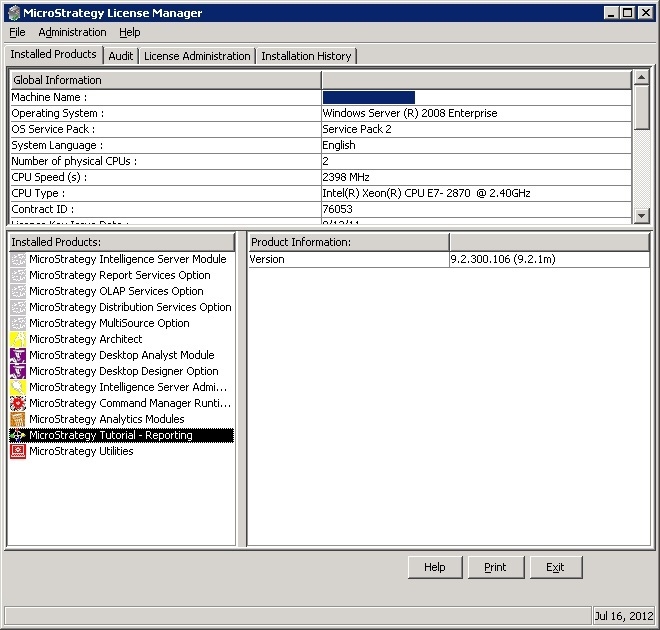Open the Help menu
Viewport: 660px width, 630px height.
(130, 32)
